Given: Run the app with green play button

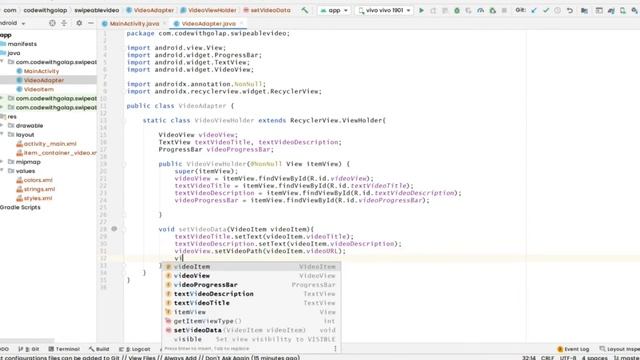Looking at the screenshot, I should 421,10.
